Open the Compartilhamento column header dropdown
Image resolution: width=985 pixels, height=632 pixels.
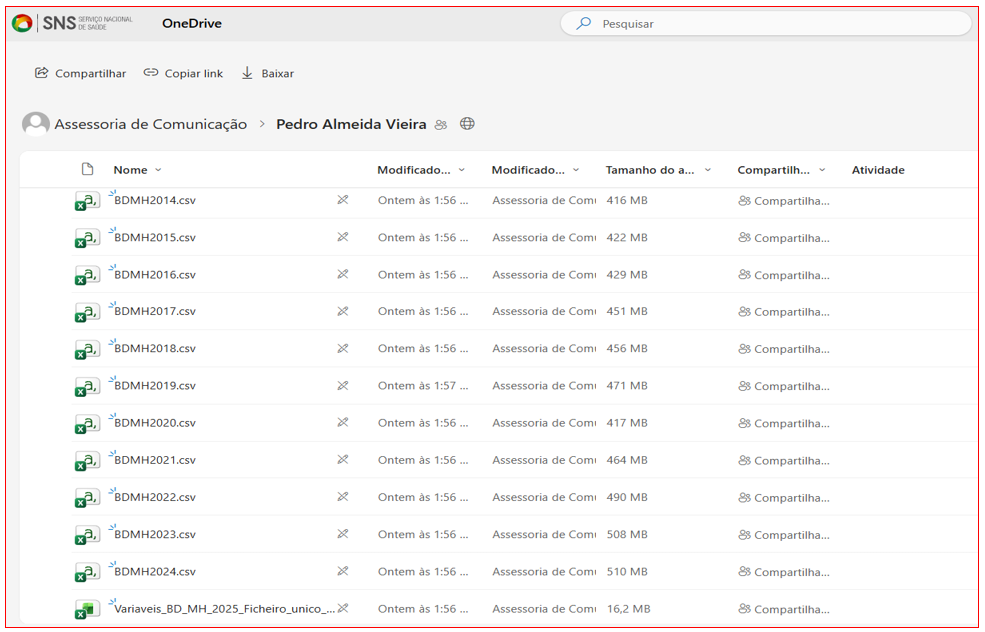coord(822,170)
